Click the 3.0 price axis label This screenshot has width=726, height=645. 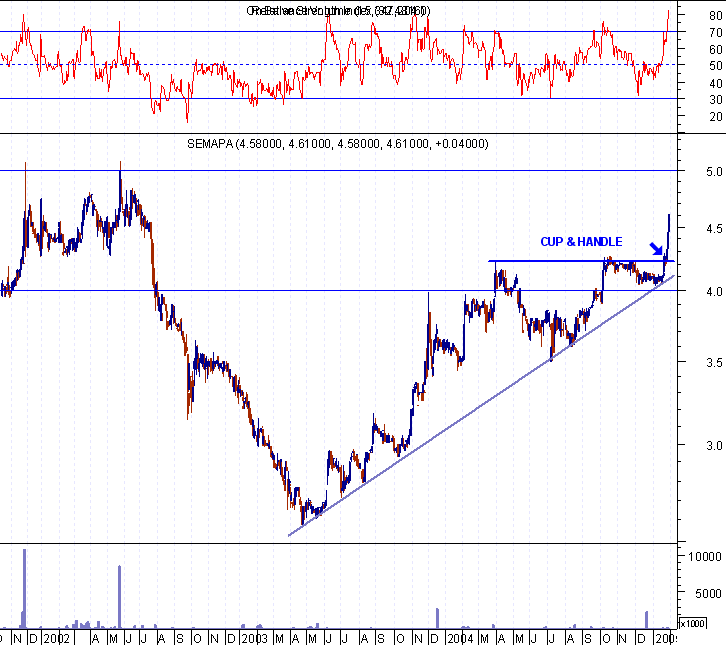(x=714, y=445)
